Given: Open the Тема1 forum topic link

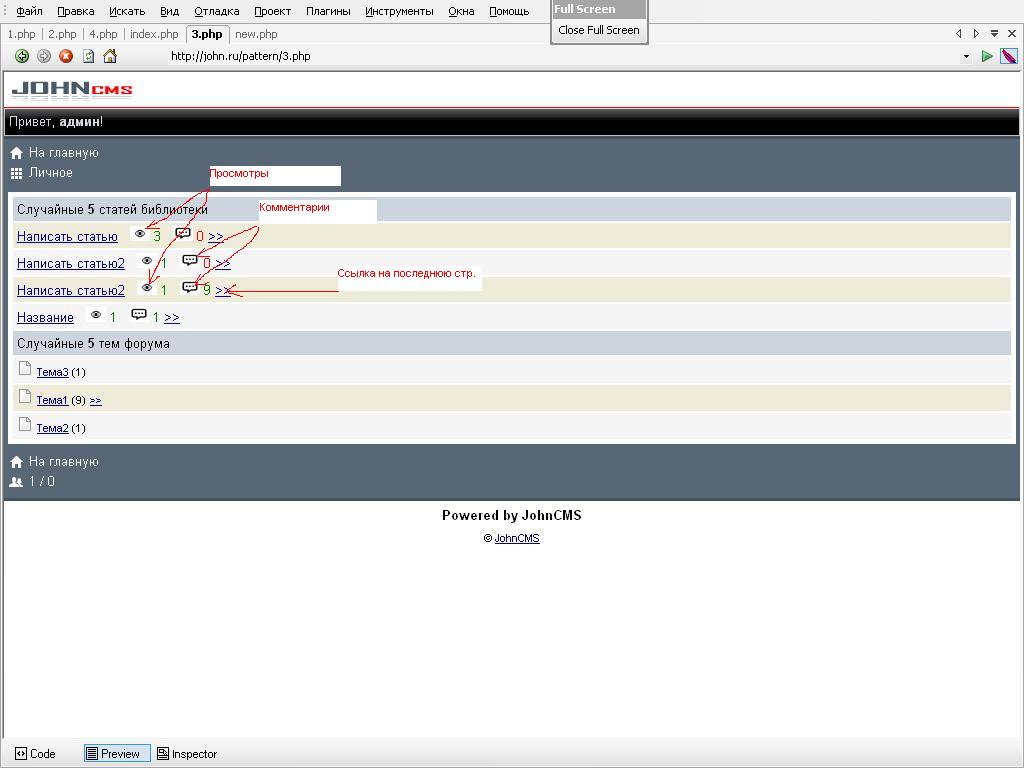Looking at the screenshot, I should click(x=52, y=400).
